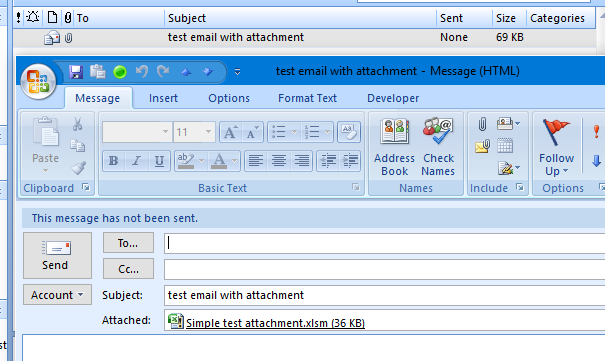The height and width of the screenshot is (361, 605).
Task: Click the Office button orb
Action: click(x=38, y=82)
